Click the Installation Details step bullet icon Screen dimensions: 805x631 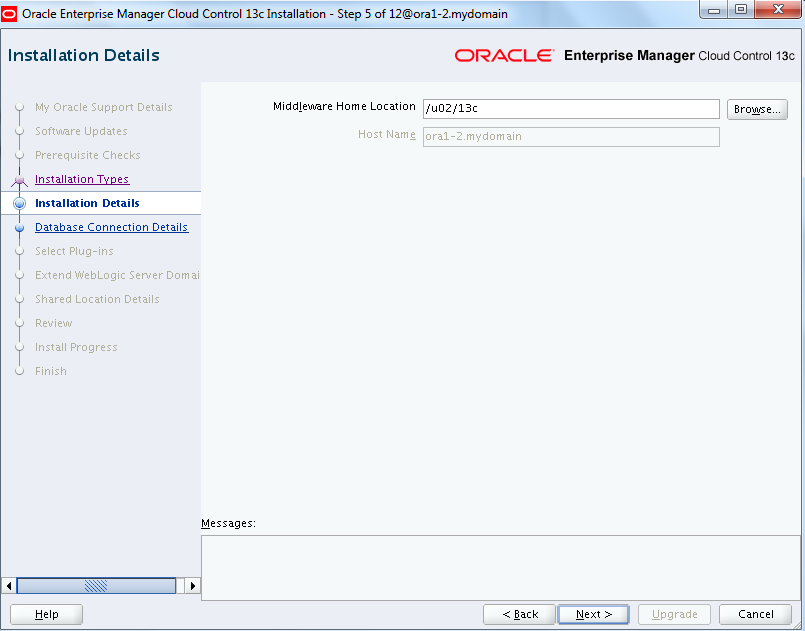pos(19,204)
